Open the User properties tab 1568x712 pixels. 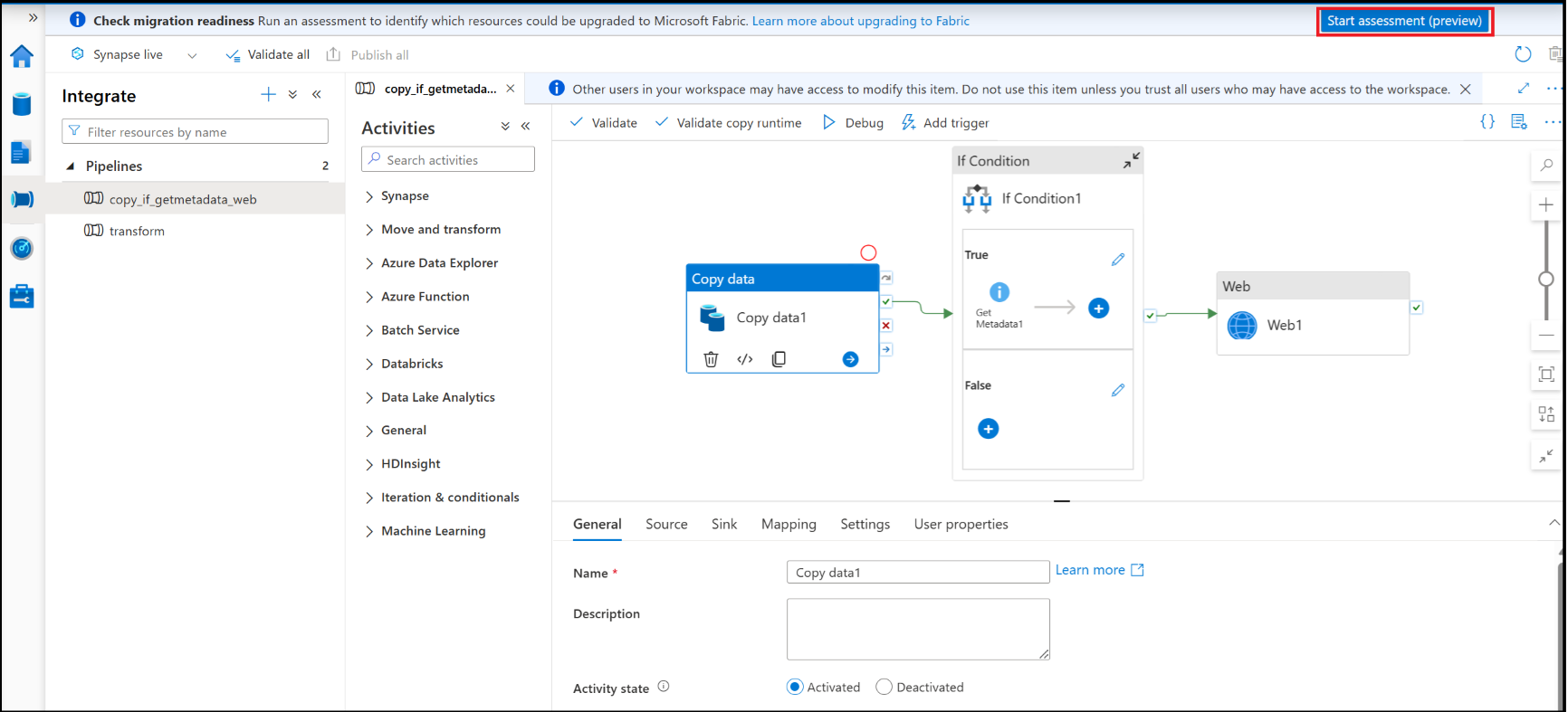pos(961,525)
